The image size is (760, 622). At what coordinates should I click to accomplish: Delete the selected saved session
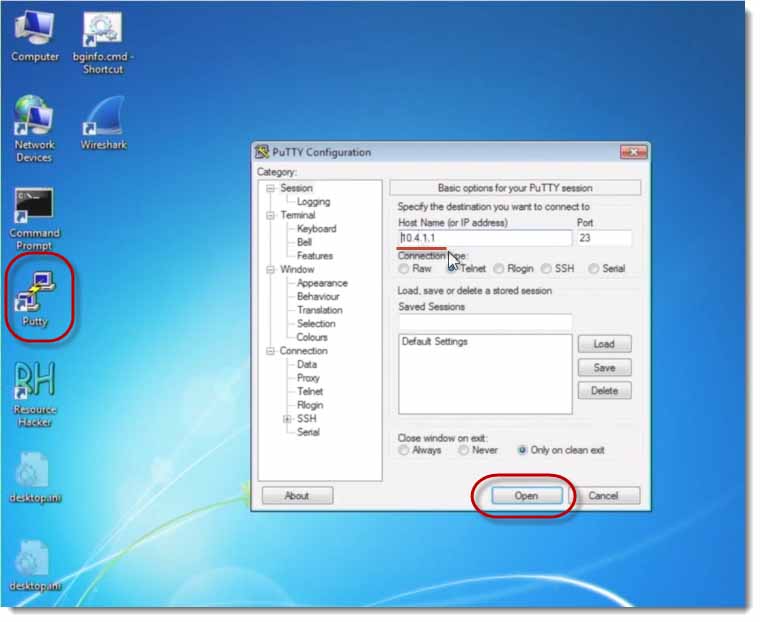point(604,391)
